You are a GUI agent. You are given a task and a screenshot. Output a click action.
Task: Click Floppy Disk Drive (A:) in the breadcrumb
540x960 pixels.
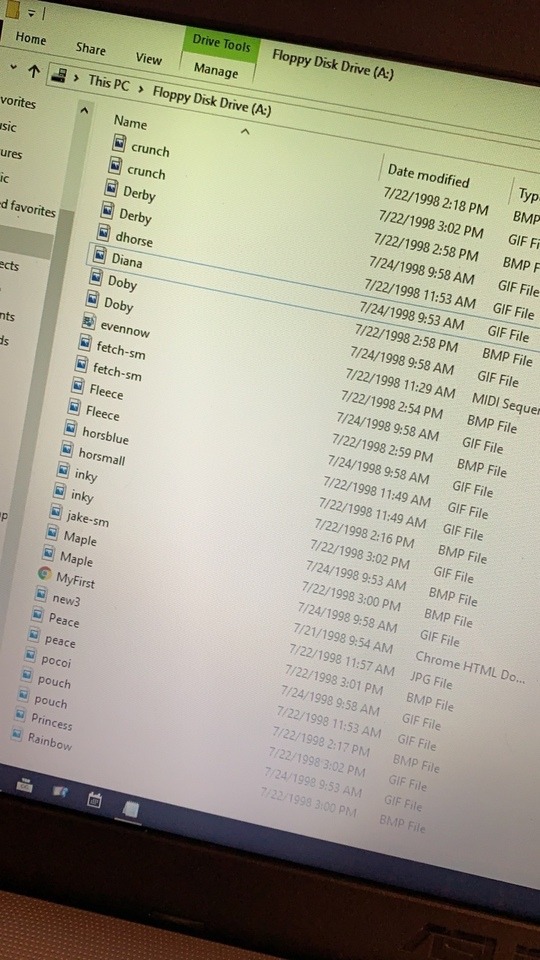212,100
